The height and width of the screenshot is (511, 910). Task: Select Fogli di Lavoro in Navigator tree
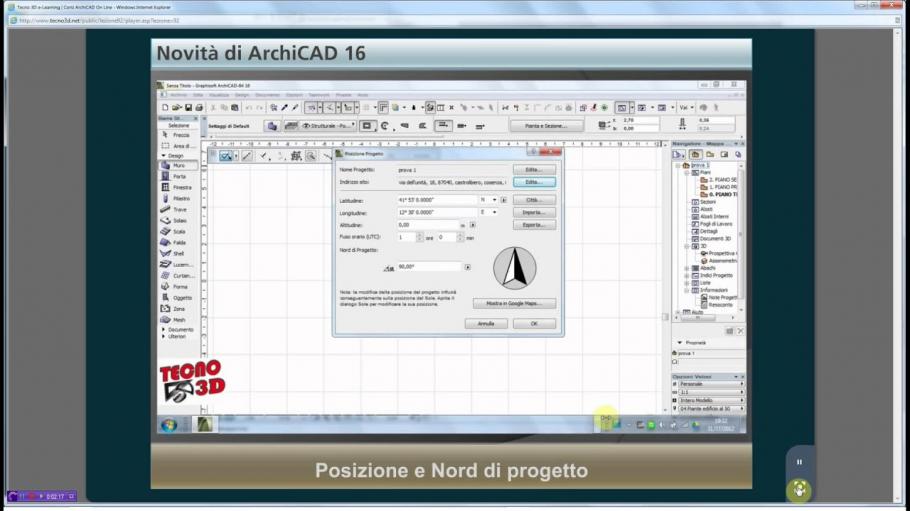click(712, 224)
